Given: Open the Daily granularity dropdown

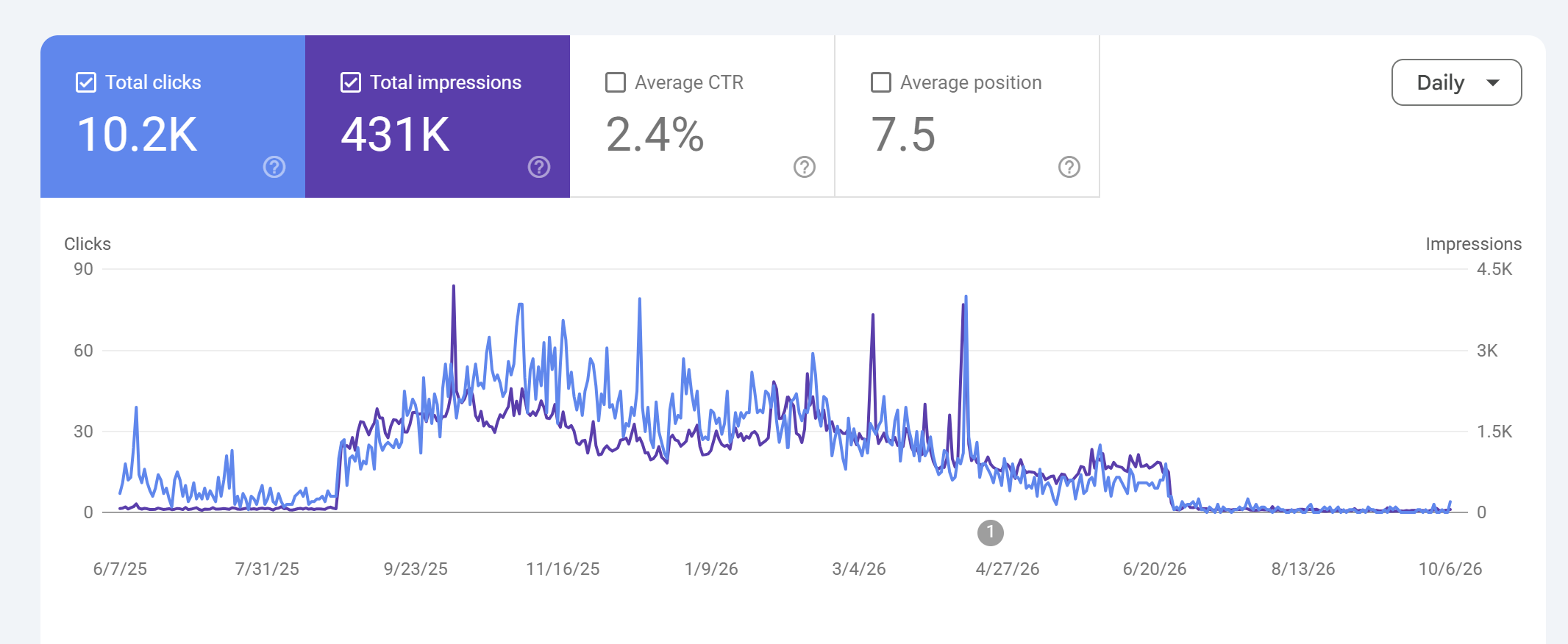Looking at the screenshot, I should coord(1457,82).
